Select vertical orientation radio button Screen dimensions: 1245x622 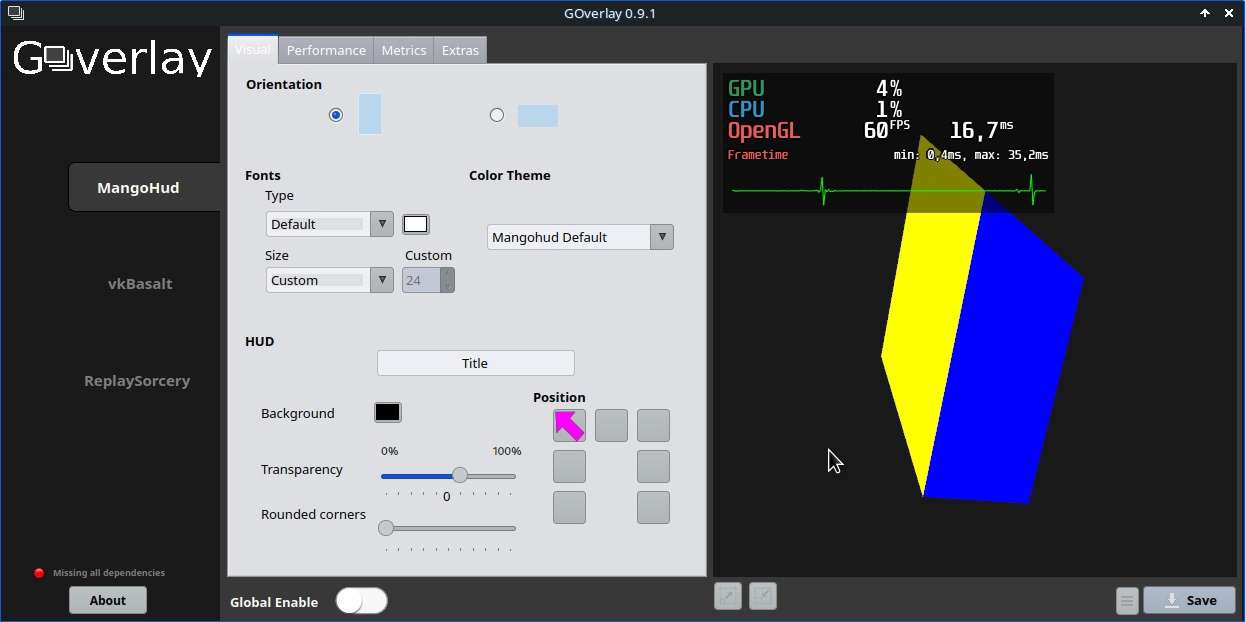[336, 115]
